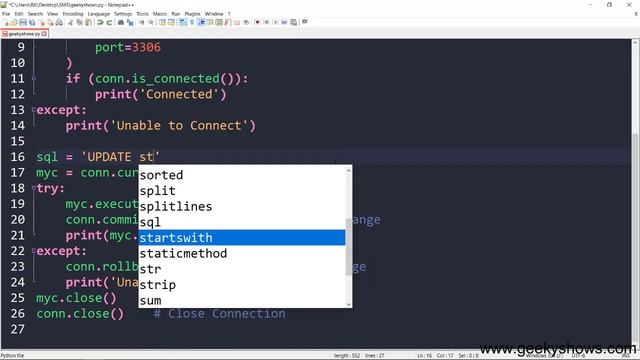Click the Save Recorded Macro icon

coord(293,22)
